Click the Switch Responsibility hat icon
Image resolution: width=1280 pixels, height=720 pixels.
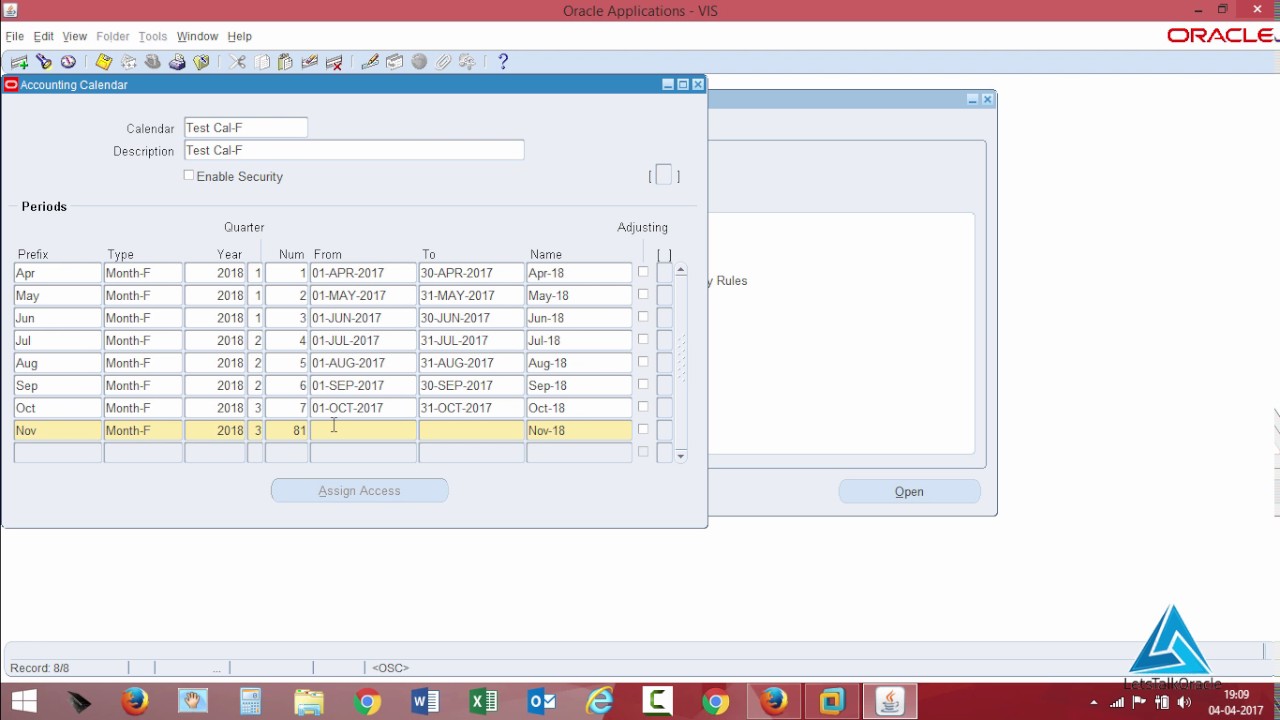tap(153, 62)
